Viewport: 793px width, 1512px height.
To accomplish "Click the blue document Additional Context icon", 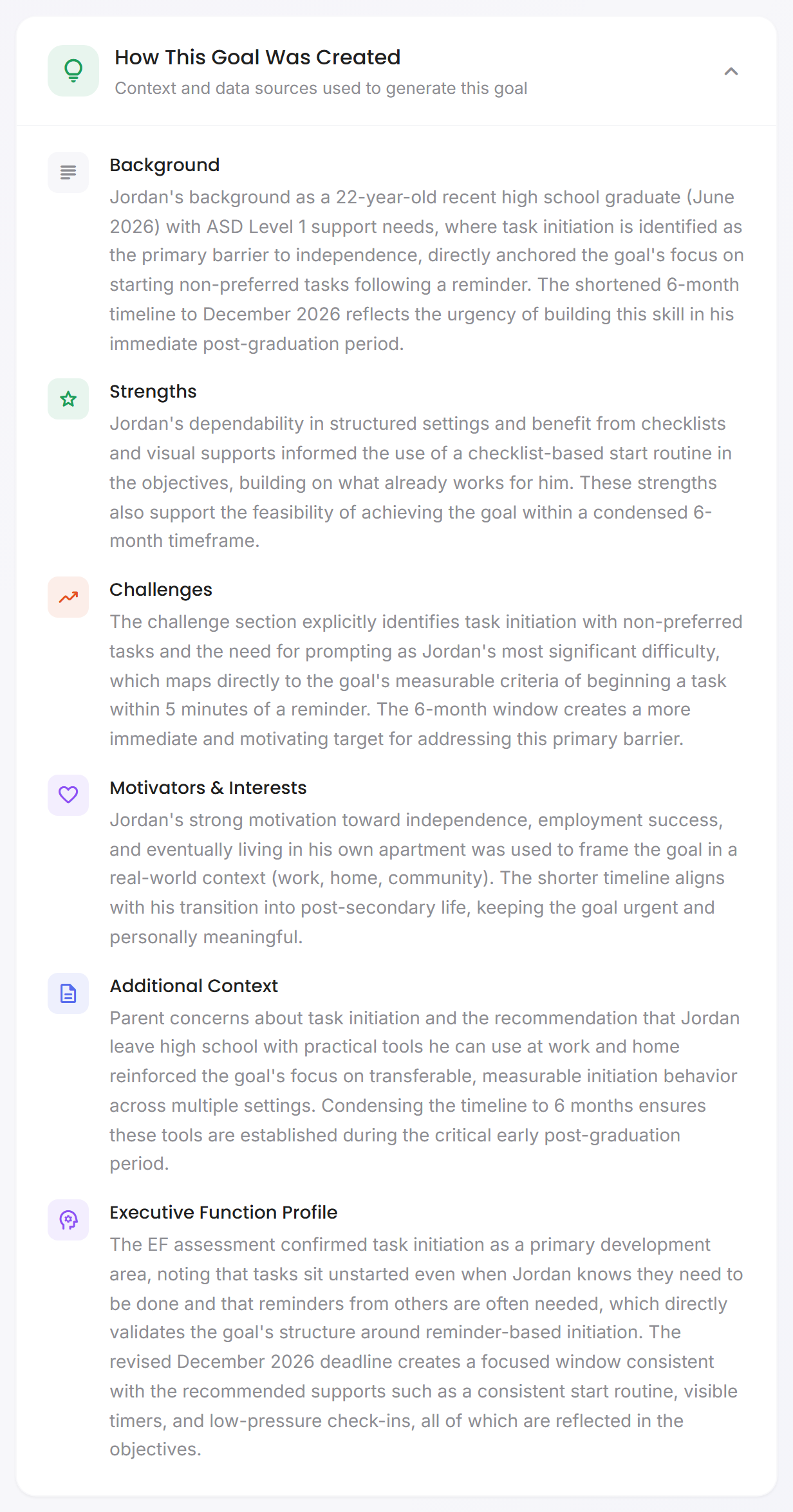I will [68, 993].
